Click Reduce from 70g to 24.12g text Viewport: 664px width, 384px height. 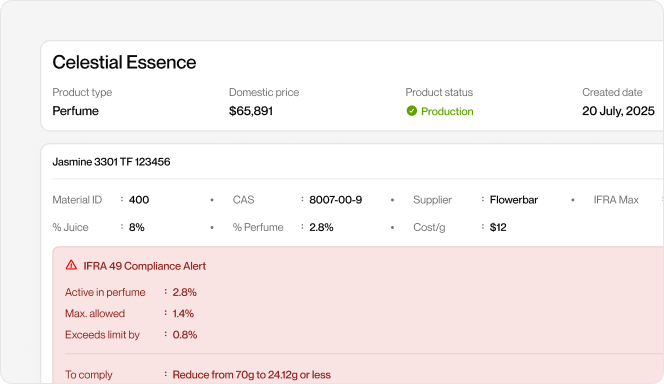click(252, 375)
